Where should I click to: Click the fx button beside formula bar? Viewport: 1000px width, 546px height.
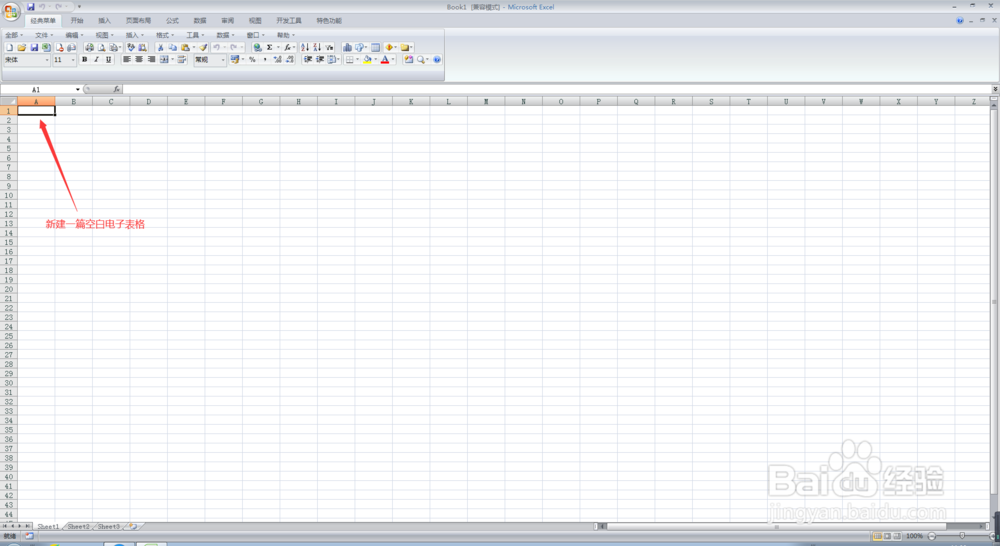click(116, 89)
